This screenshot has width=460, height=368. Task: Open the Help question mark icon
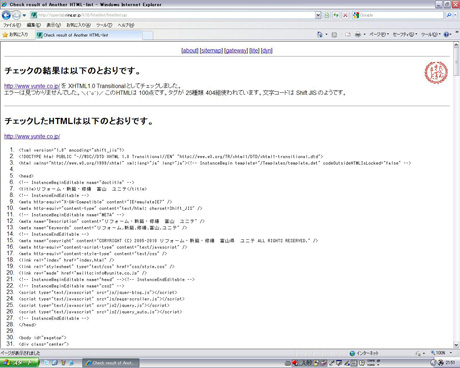pyautogui.click(x=447, y=34)
